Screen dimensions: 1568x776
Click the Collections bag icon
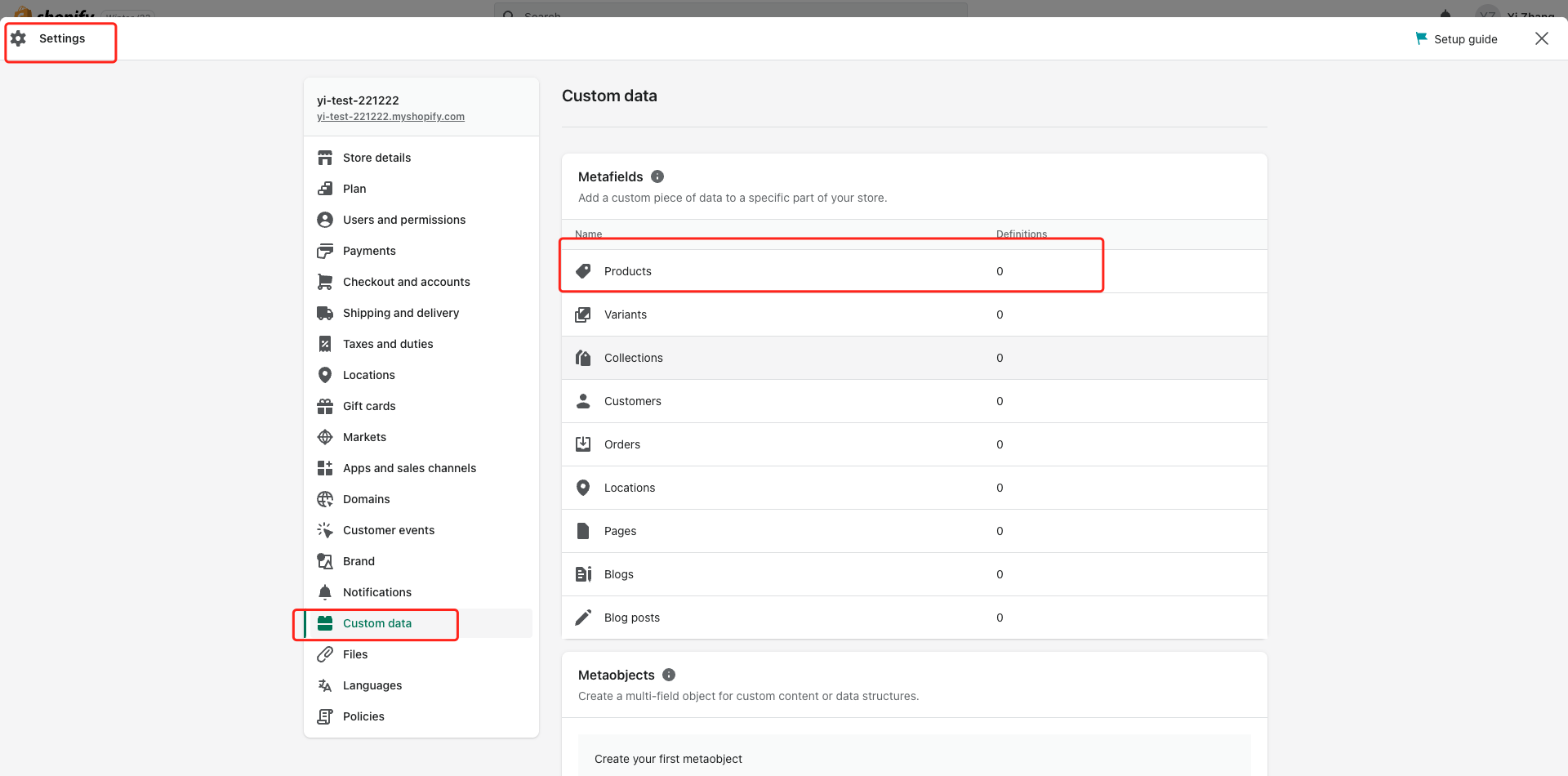pos(583,358)
